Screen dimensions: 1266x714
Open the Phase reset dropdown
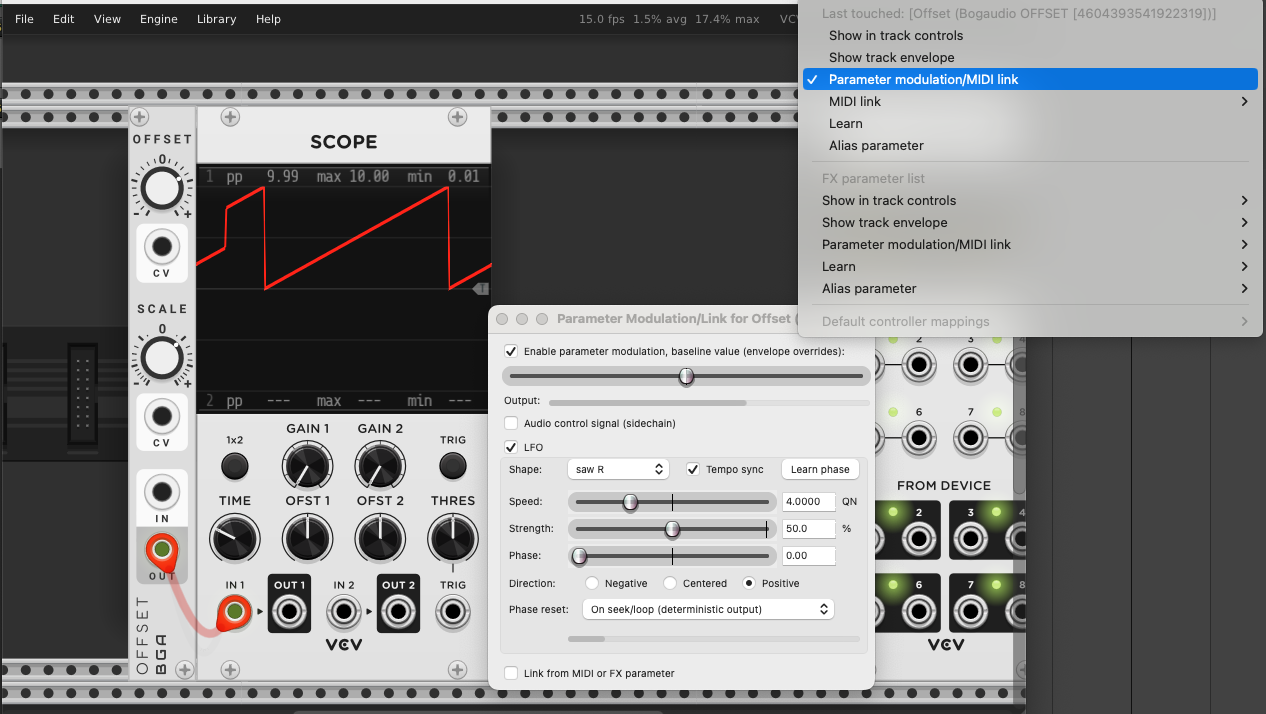[708, 609]
